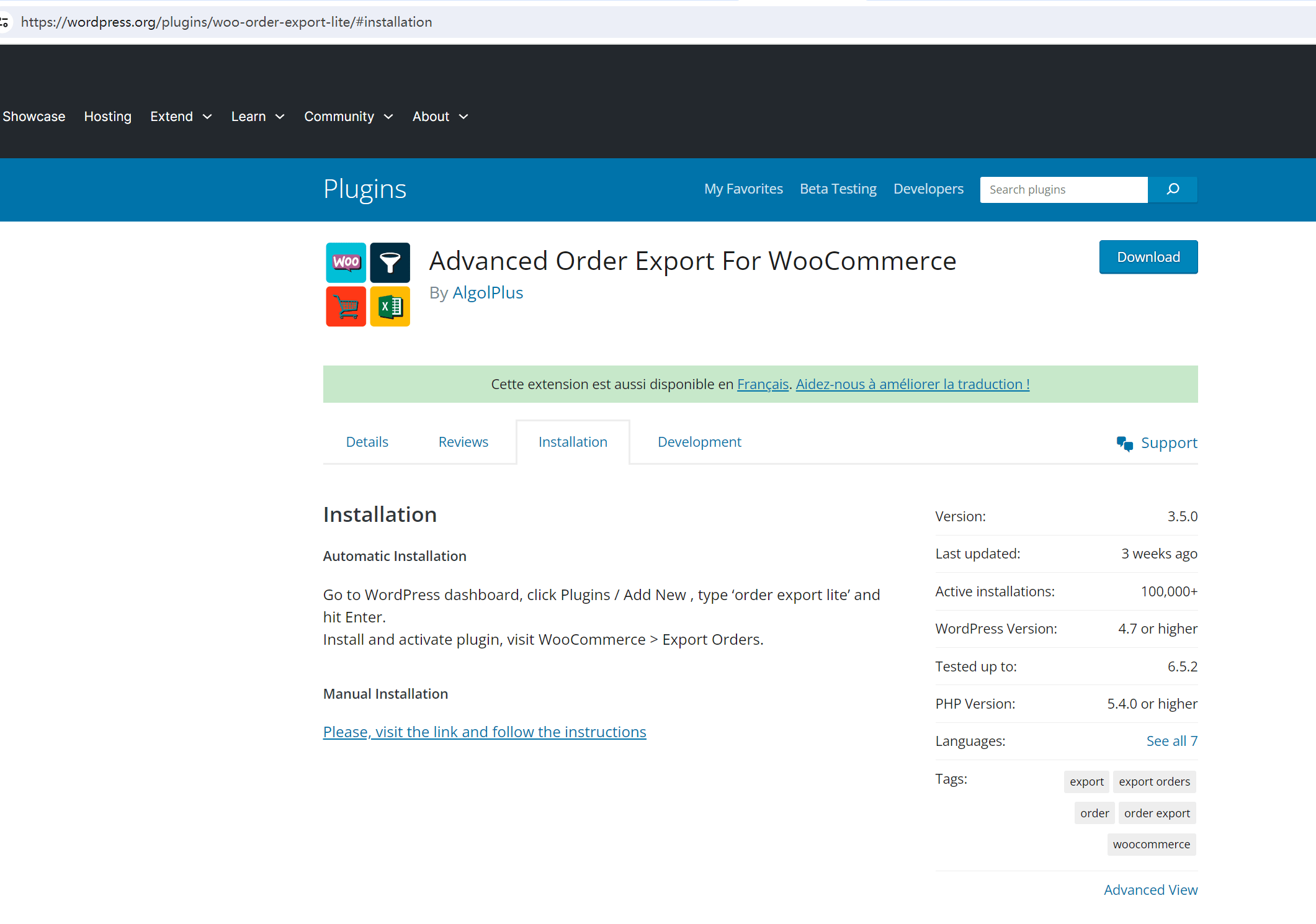
Task: Open the Support link
Action: pos(1169,443)
